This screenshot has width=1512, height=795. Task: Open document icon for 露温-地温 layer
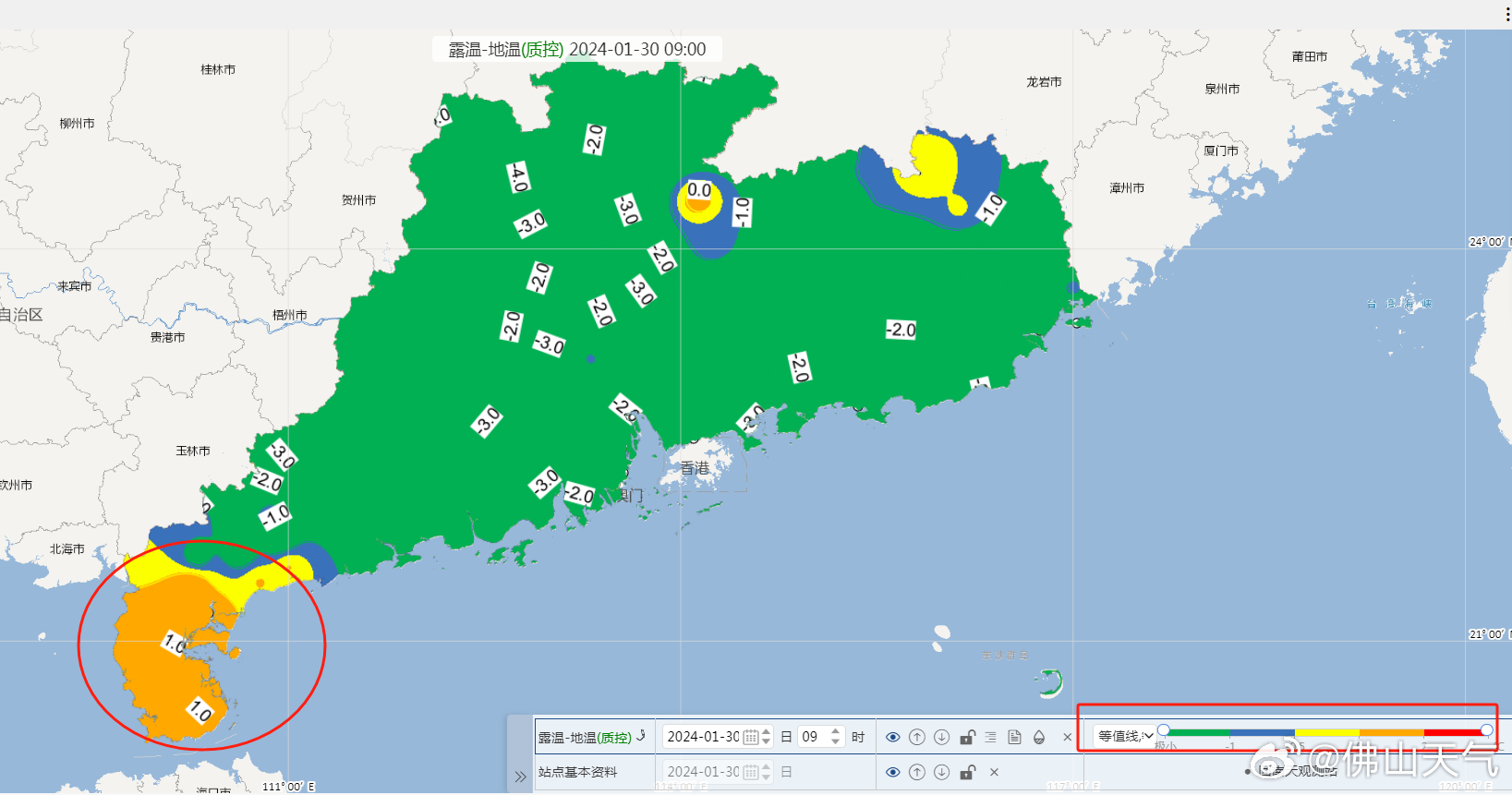(x=1014, y=737)
